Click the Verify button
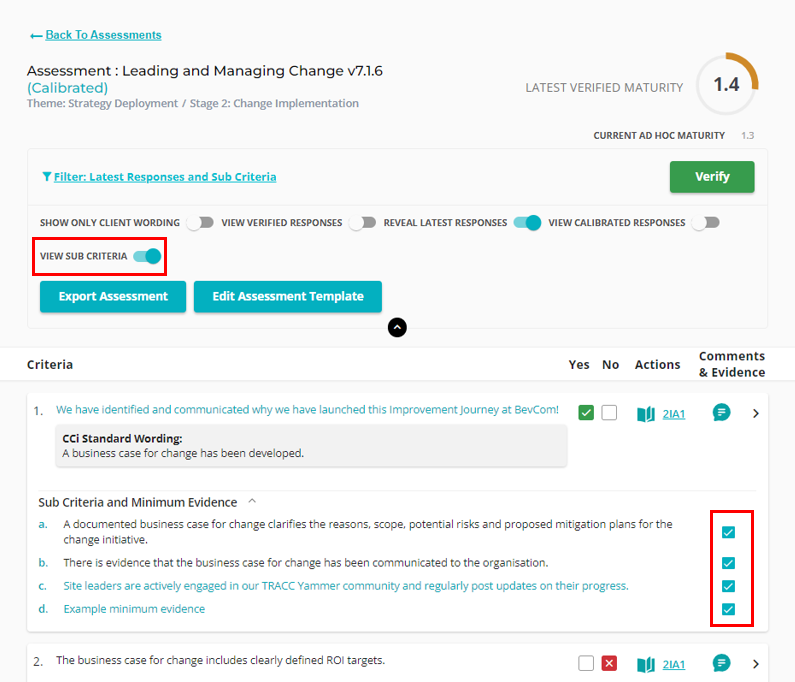 (x=711, y=176)
